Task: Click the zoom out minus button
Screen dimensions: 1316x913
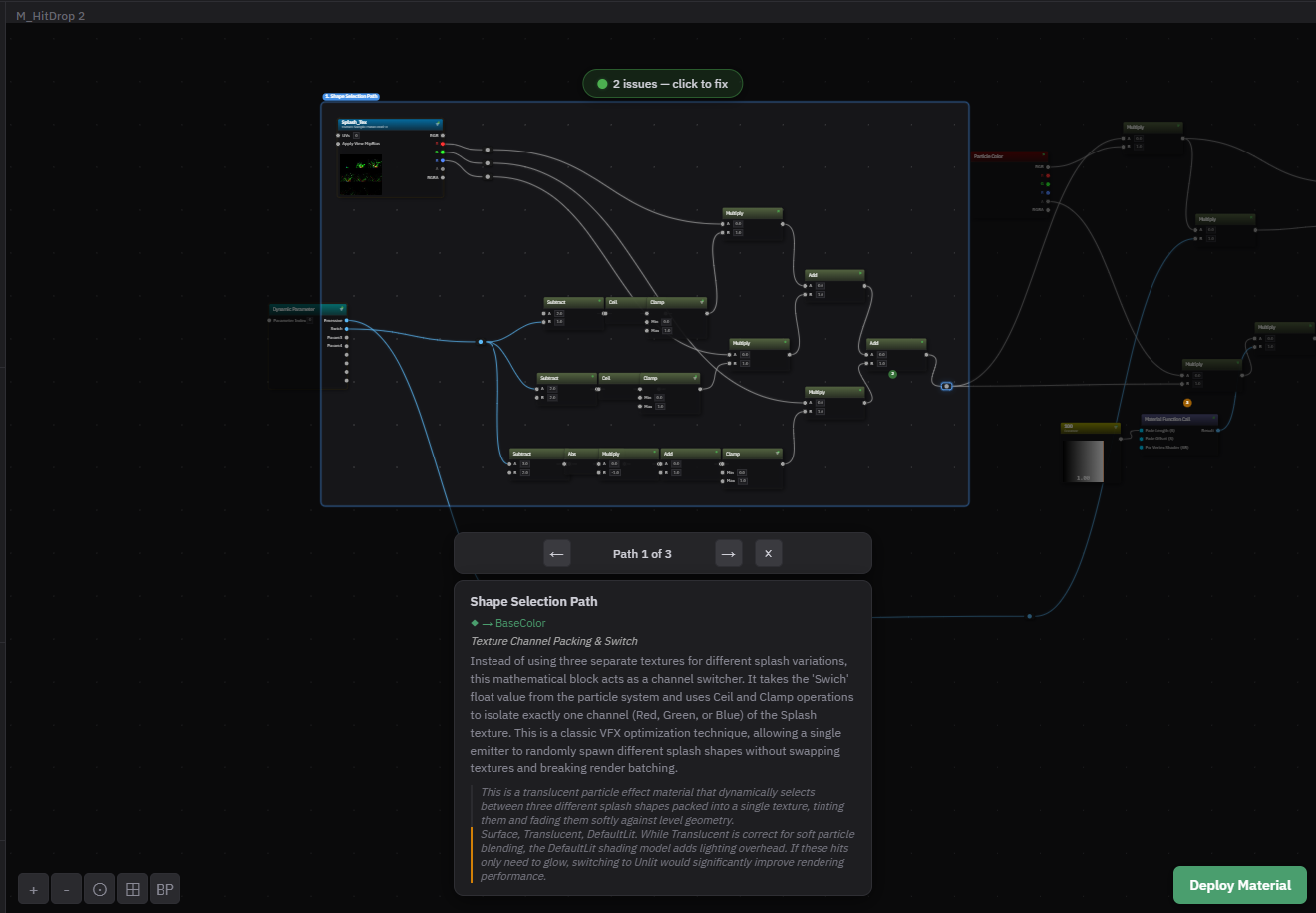Action: pyautogui.click(x=67, y=890)
